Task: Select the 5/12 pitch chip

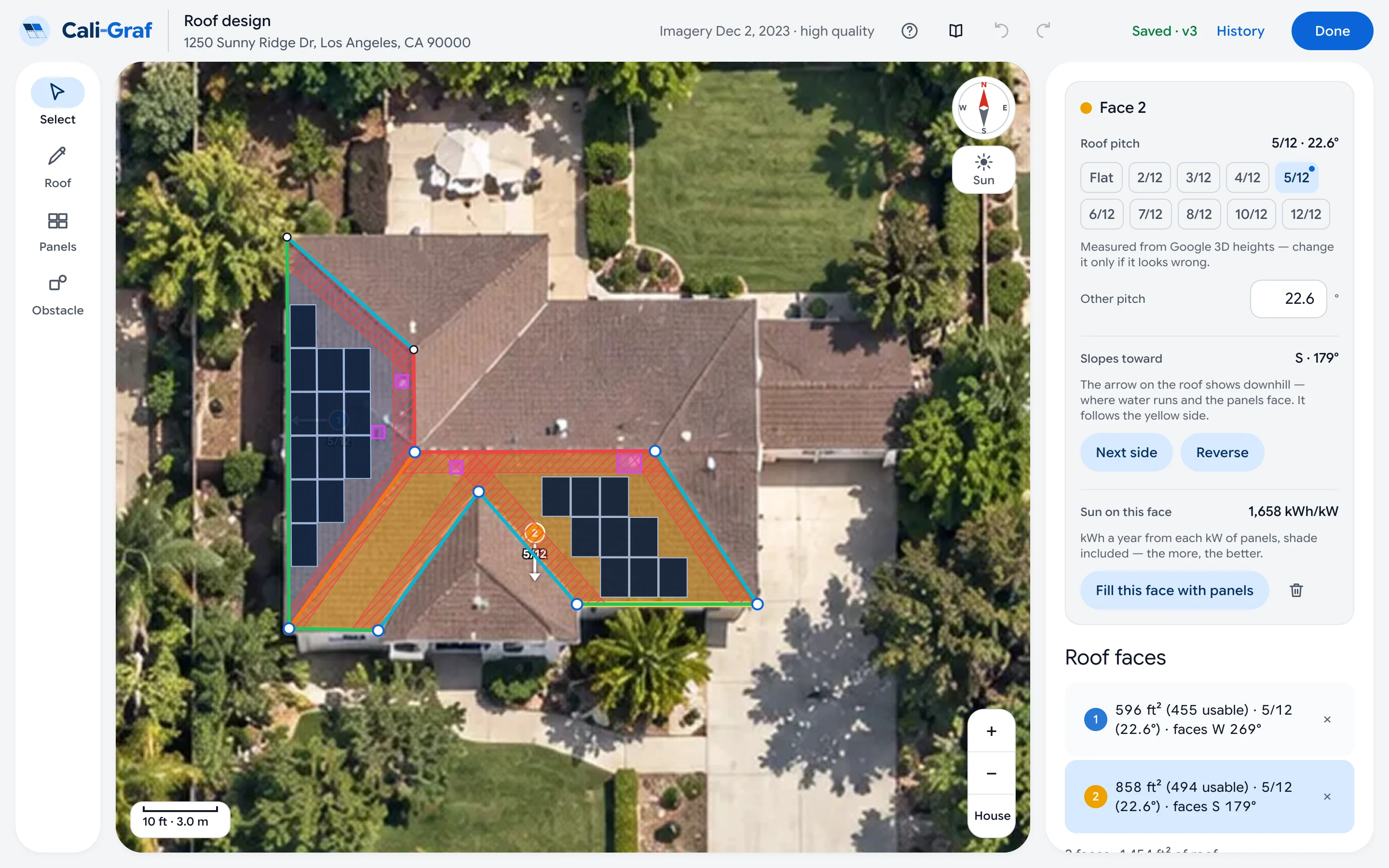Action: click(1296, 177)
